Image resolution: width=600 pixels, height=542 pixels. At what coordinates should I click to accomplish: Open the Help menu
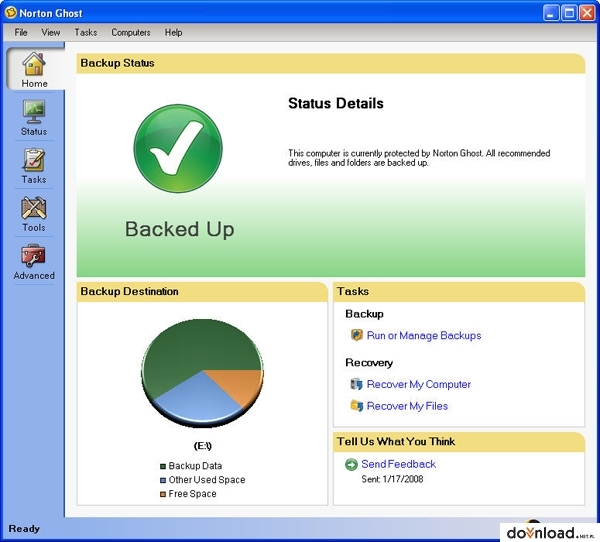click(x=173, y=33)
